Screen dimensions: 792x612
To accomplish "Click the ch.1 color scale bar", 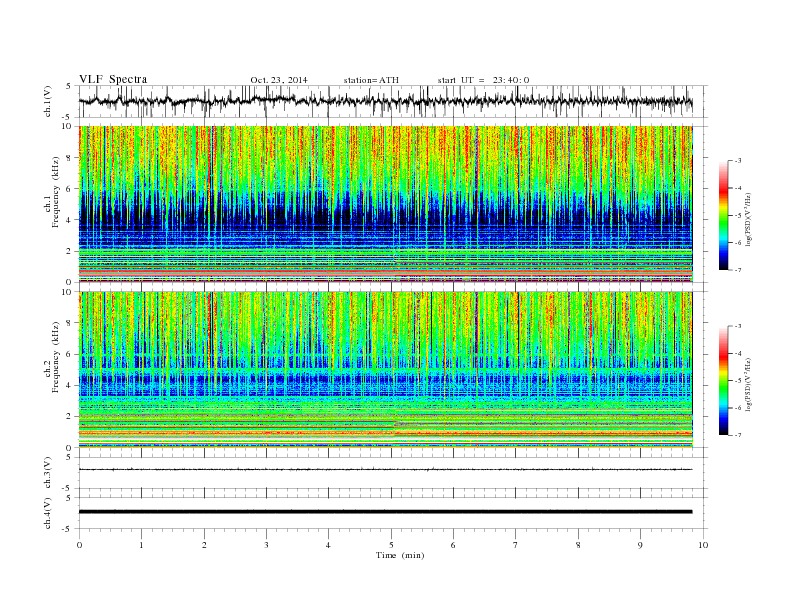I will (723, 215).
